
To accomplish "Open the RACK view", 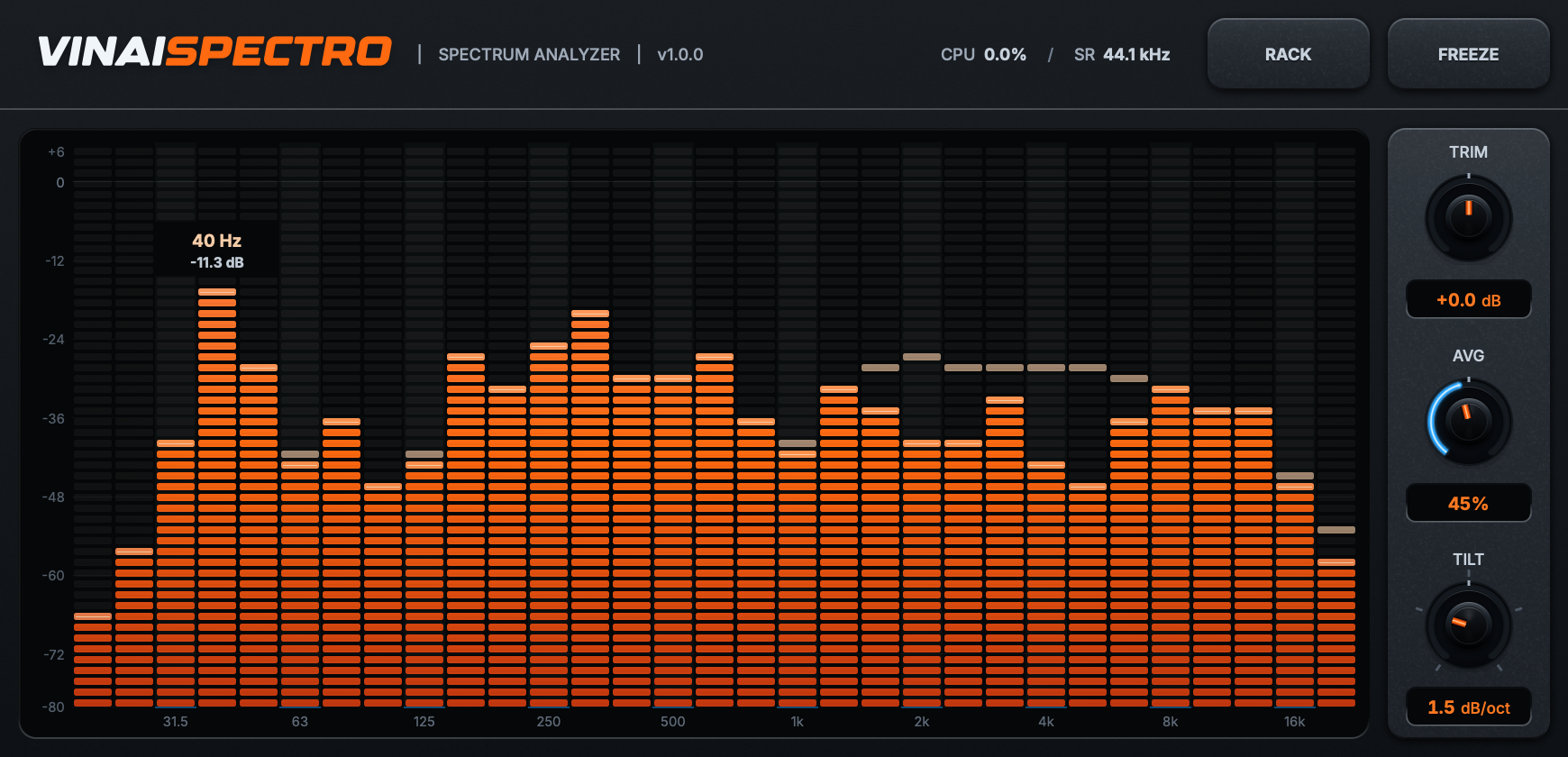I will (1288, 54).
